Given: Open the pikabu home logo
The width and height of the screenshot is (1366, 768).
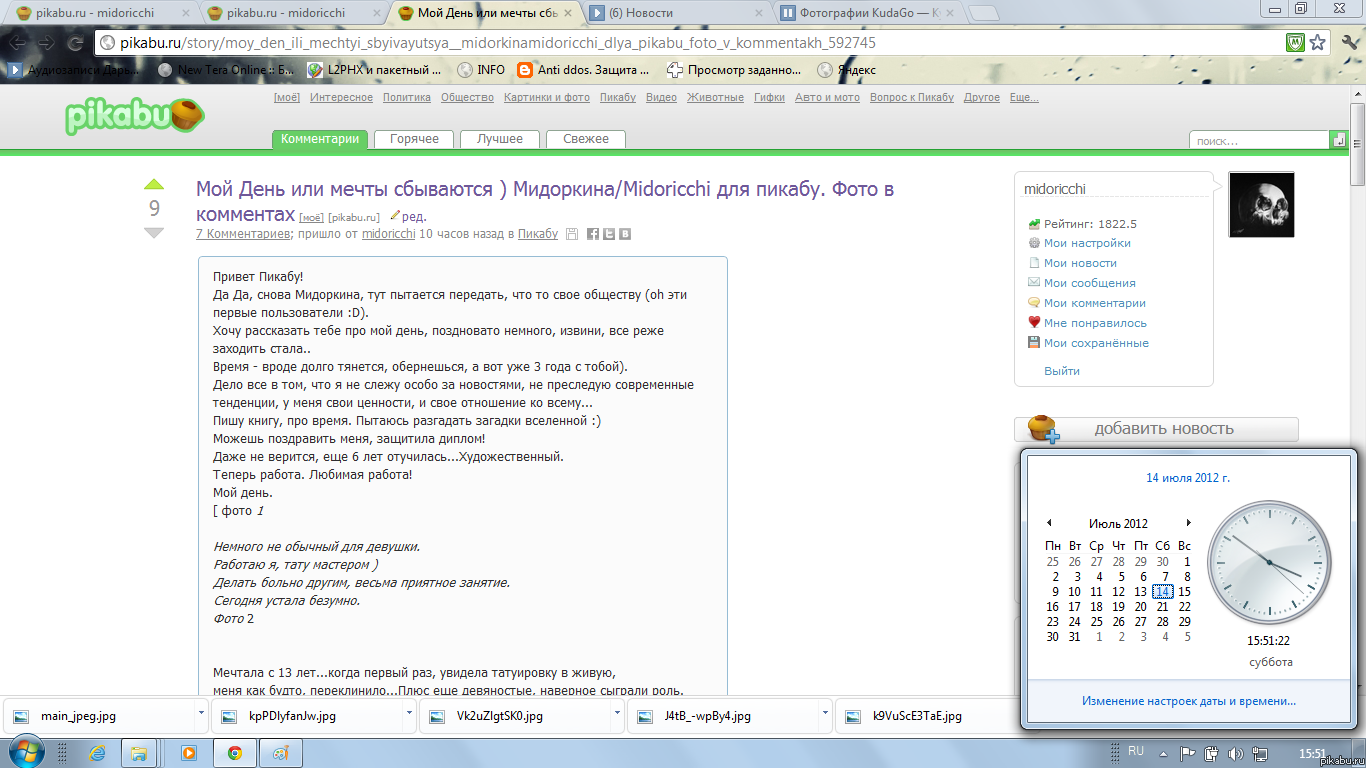Looking at the screenshot, I should [x=131, y=114].
